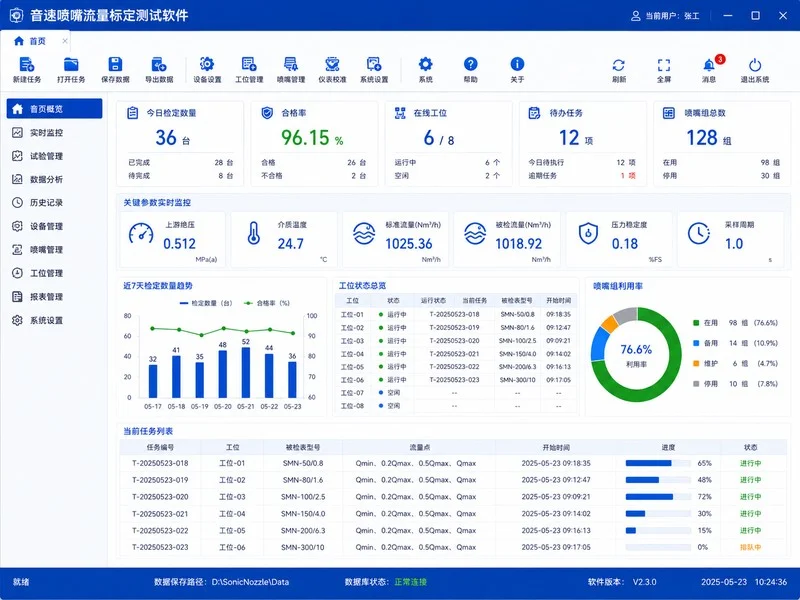The width and height of the screenshot is (800, 600).
Task: Click the 合格率 shield icon
Action: pyautogui.click(x=267, y=113)
